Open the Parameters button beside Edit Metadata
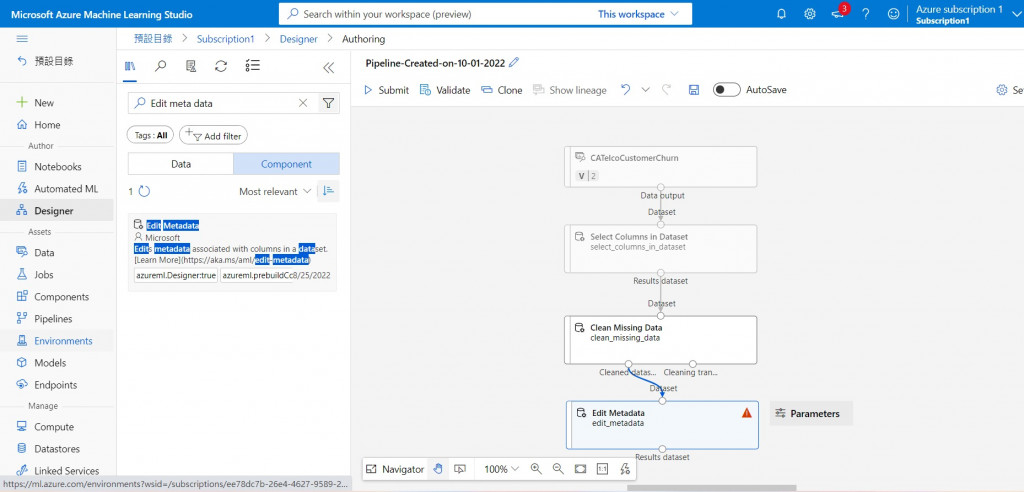The image size is (1024, 492). click(x=811, y=414)
